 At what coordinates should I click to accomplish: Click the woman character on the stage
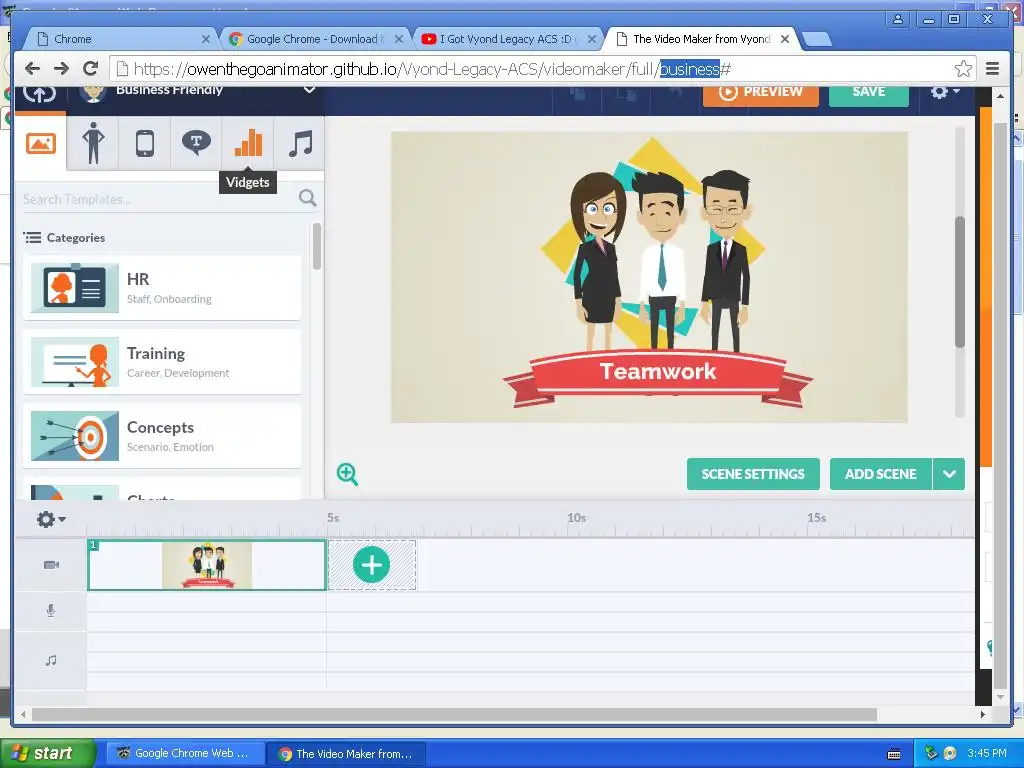coord(596,261)
